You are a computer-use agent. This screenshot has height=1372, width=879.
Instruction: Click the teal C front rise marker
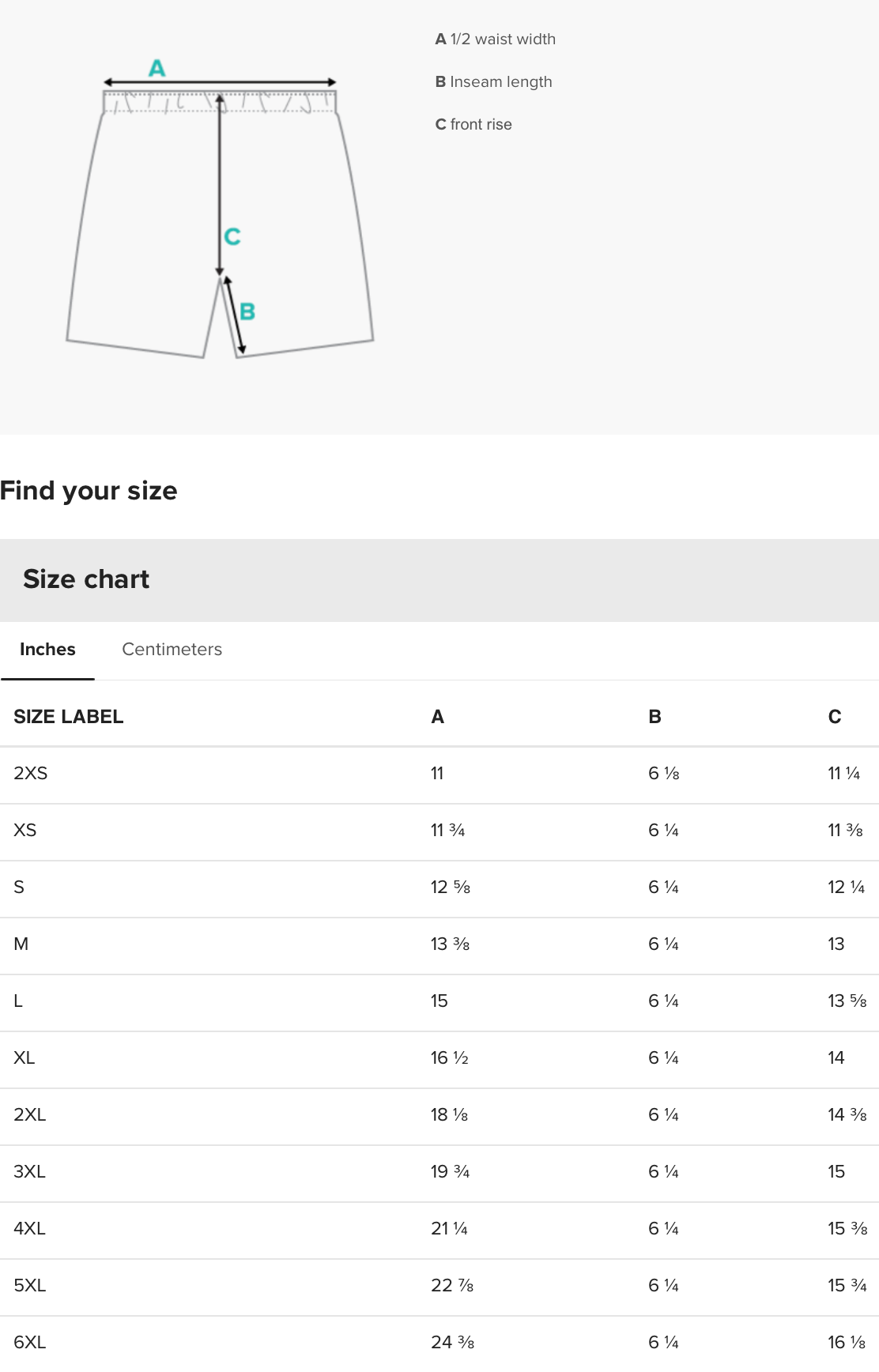(232, 236)
